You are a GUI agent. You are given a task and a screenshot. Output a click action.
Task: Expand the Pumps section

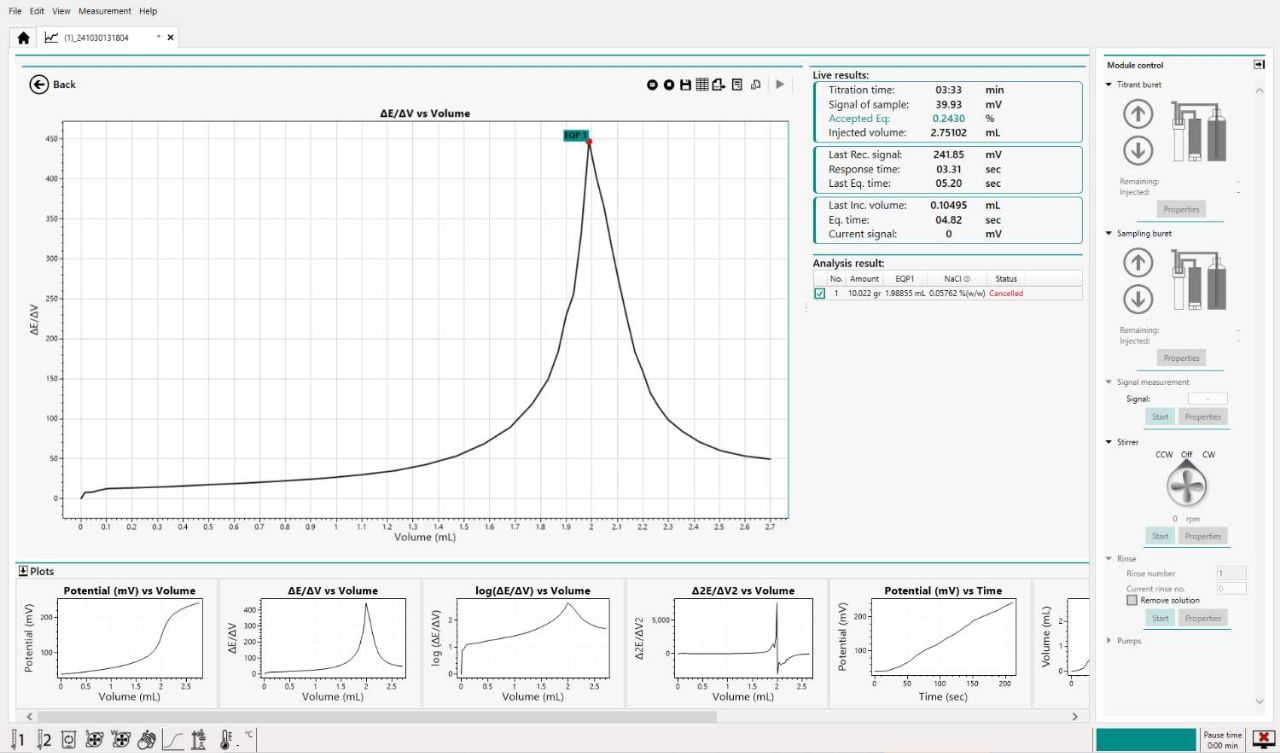pos(1109,641)
